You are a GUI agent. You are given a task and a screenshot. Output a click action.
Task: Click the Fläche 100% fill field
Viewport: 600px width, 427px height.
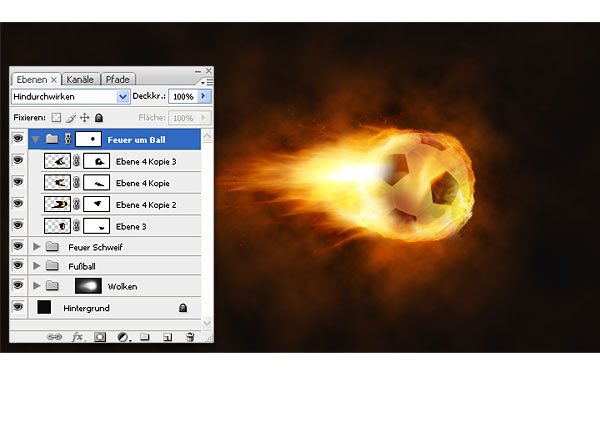coord(183,118)
